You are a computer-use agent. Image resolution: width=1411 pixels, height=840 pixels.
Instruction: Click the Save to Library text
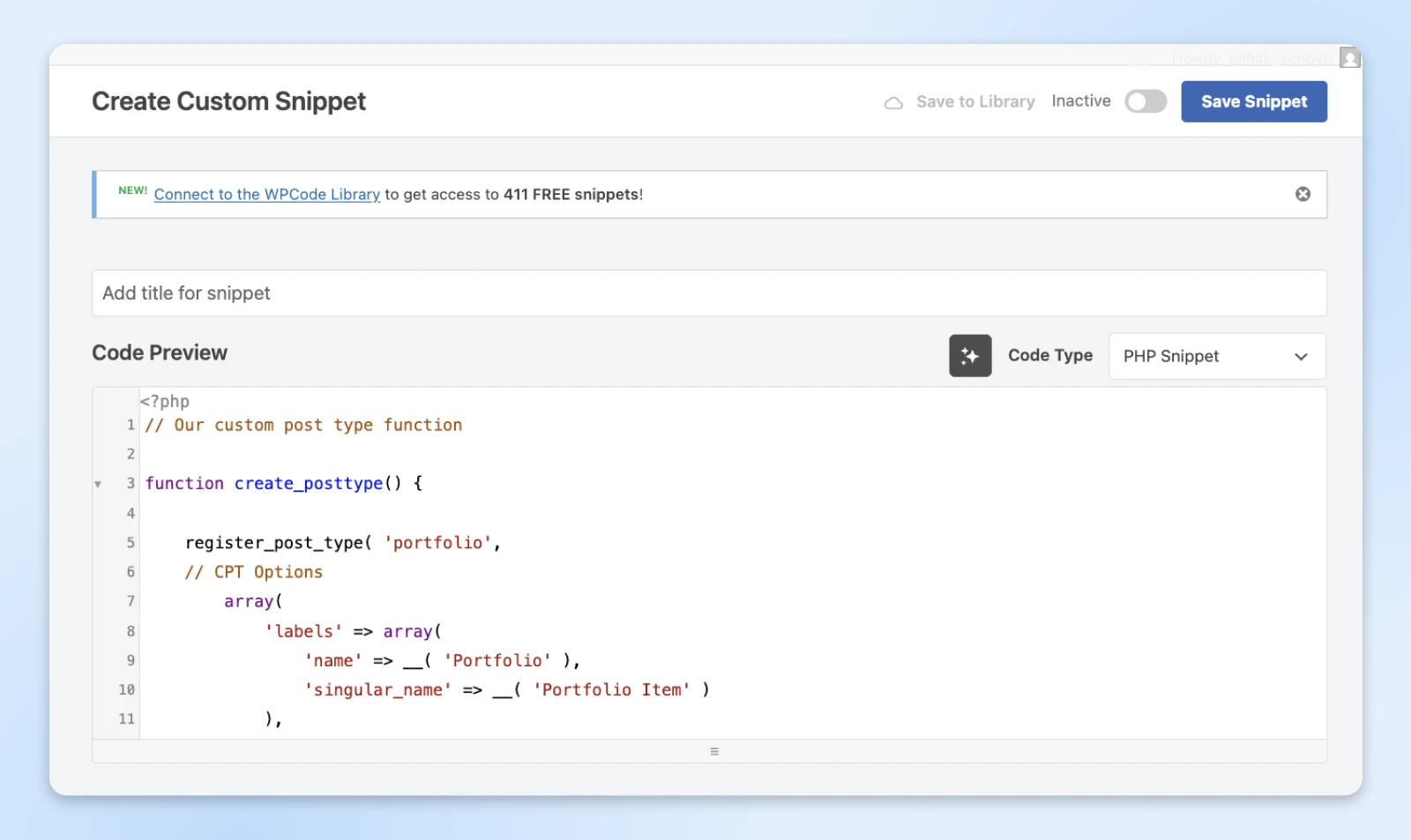pyautogui.click(x=974, y=102)
